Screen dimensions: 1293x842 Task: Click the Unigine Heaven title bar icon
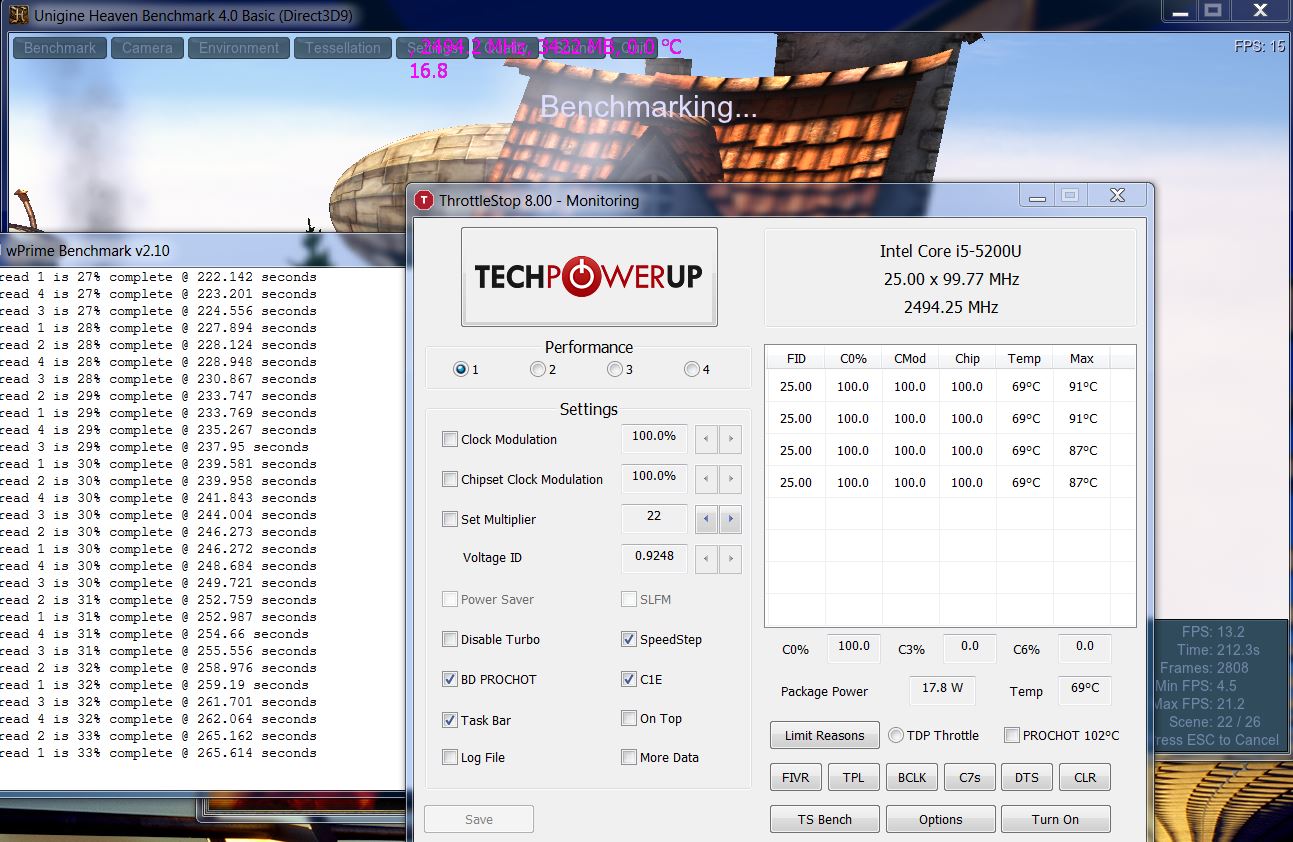17,15
